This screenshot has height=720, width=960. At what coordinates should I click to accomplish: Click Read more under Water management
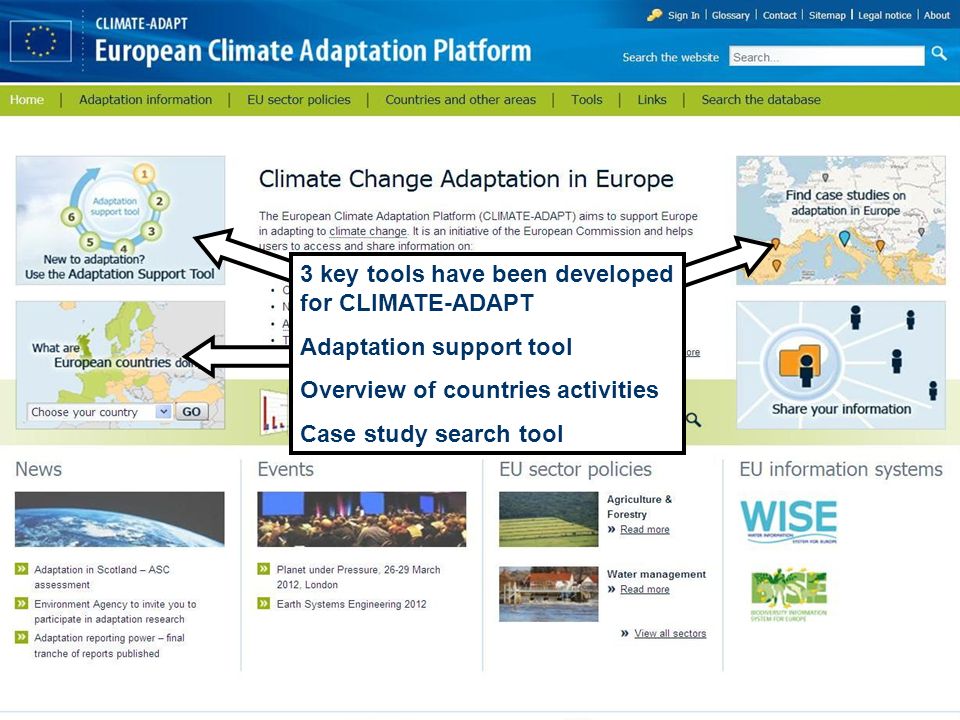[x=645, y=589]
